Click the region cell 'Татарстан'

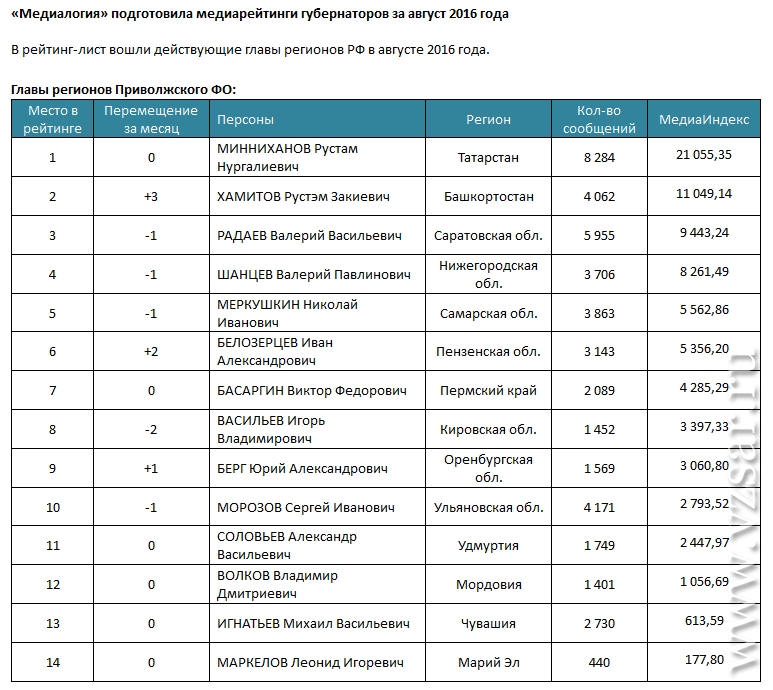point(488,158)
